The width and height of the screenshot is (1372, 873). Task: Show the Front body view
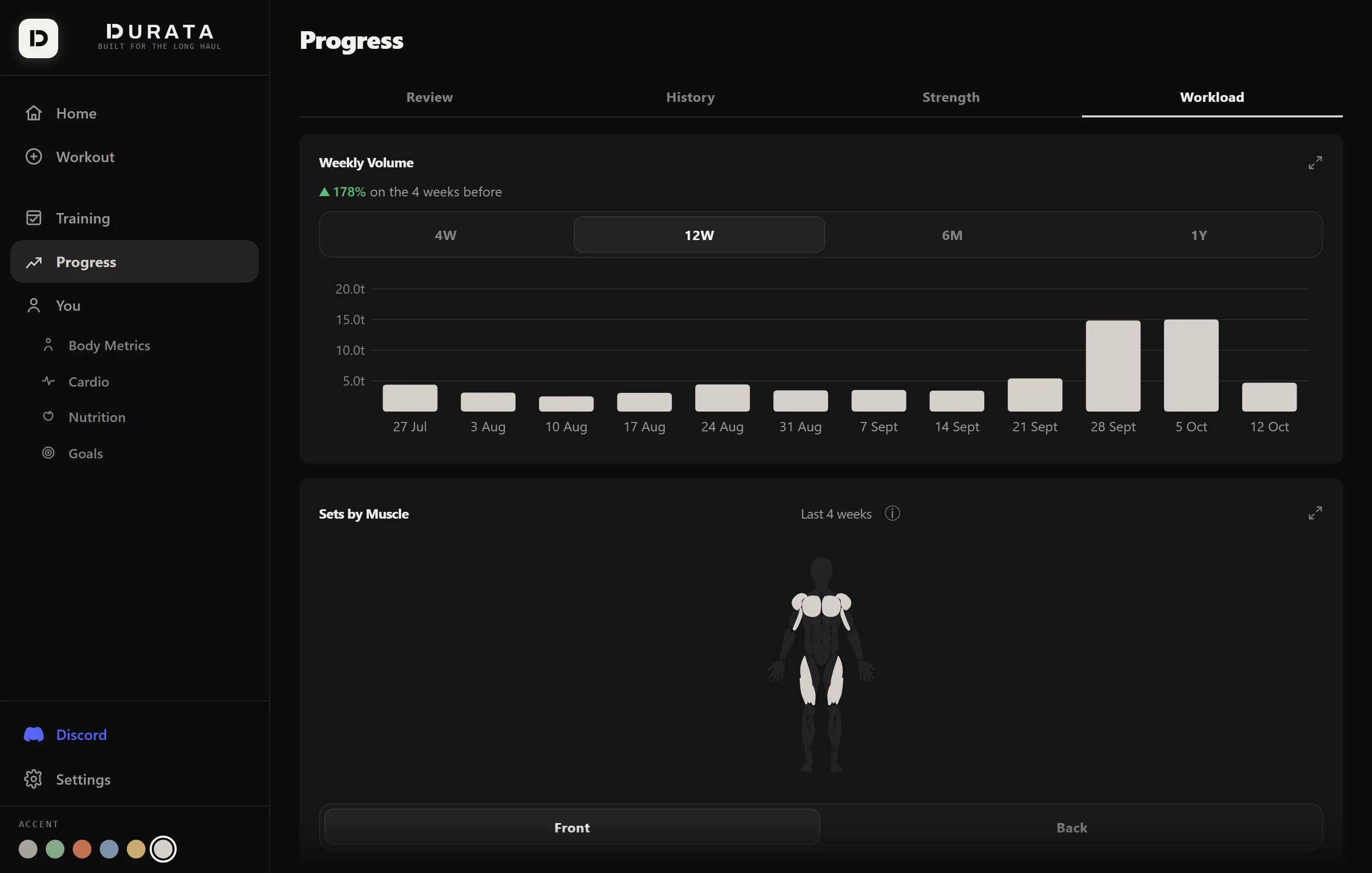(x=572, y=827)
